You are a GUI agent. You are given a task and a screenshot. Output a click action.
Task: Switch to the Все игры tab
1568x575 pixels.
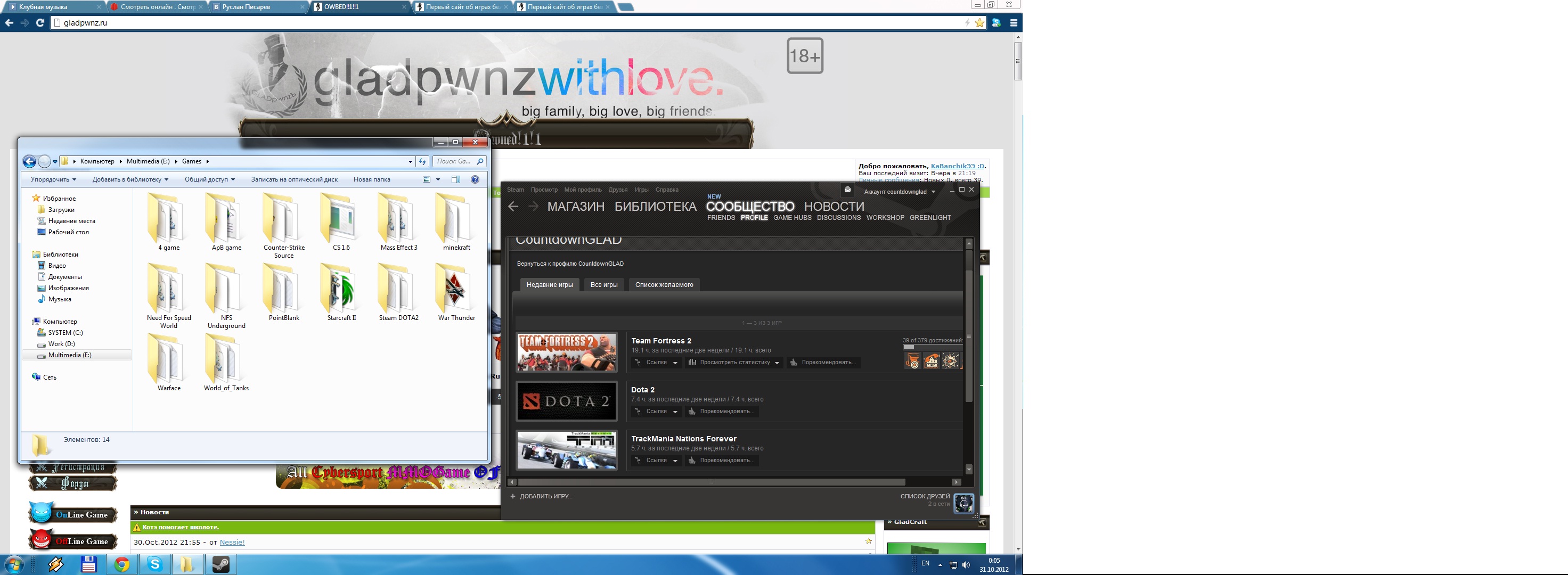604,285
